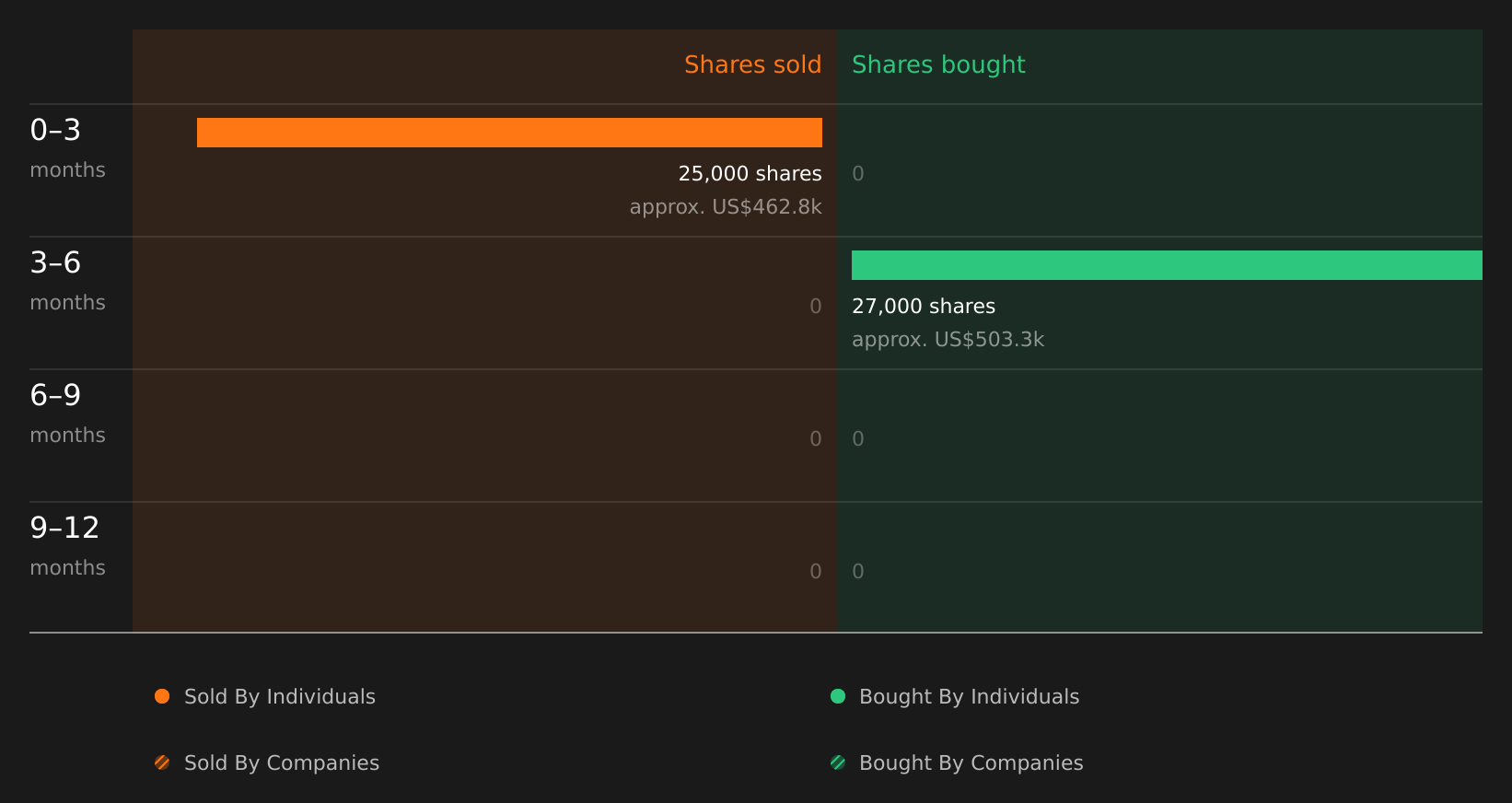Click the zero bought value in 6–9 months row
1512x803 pixels.
click(x=858, y=438)
